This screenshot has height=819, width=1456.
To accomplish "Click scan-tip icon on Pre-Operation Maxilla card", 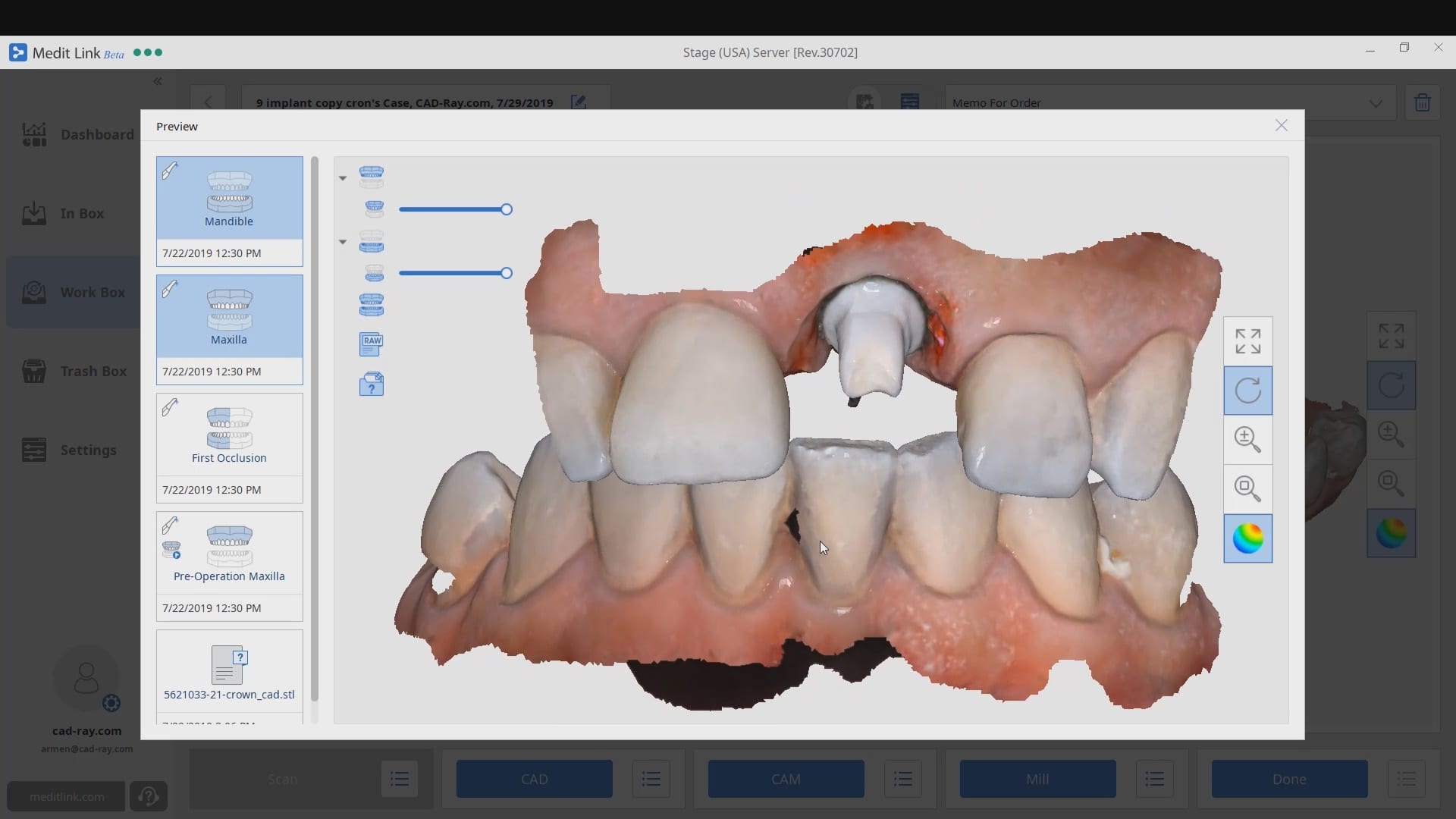I will [170, 525].
